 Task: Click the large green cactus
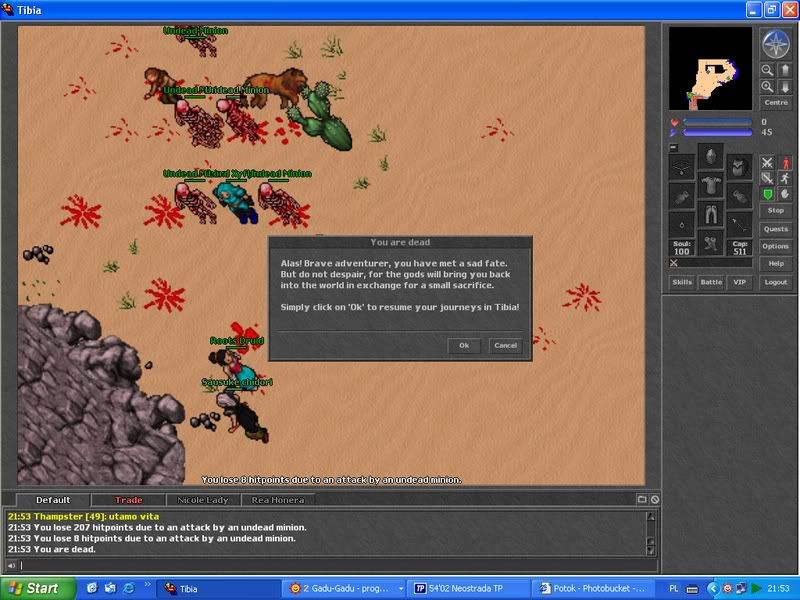[321, 116]
